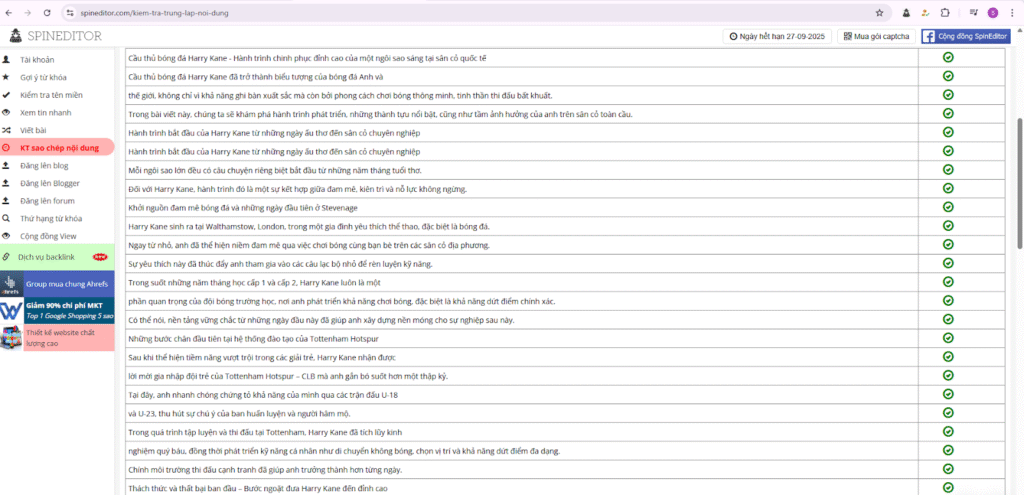Open the browser Extensions puzzle icon
Image resolution: width=1024 pixels, height=495 pixels.
945,12
